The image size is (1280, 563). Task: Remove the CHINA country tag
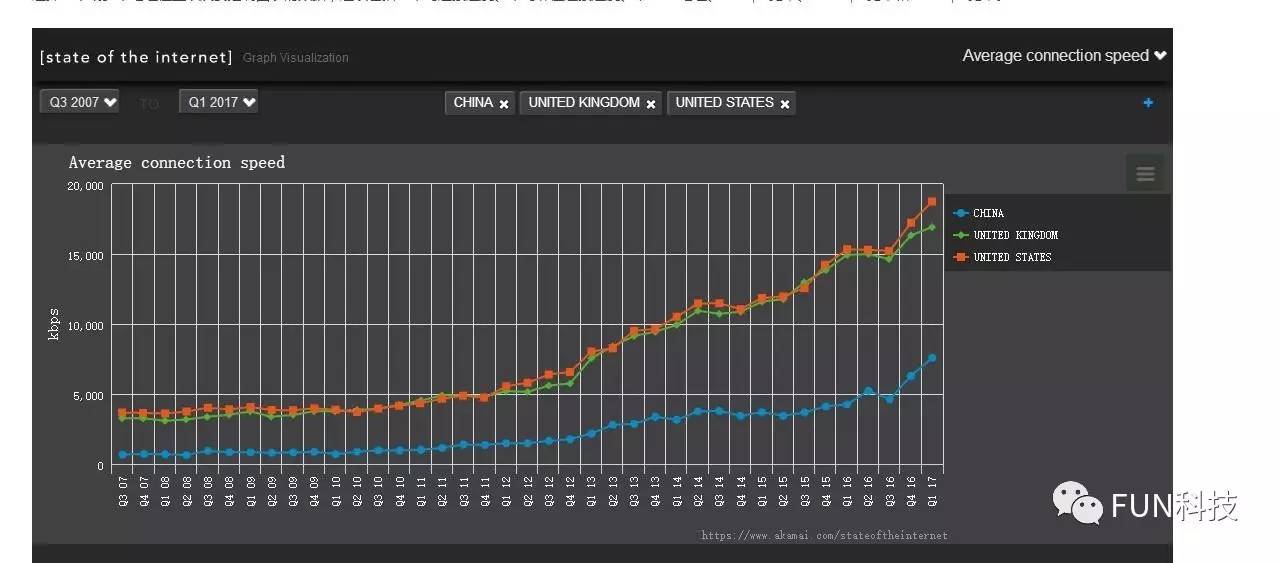(504, 104)
